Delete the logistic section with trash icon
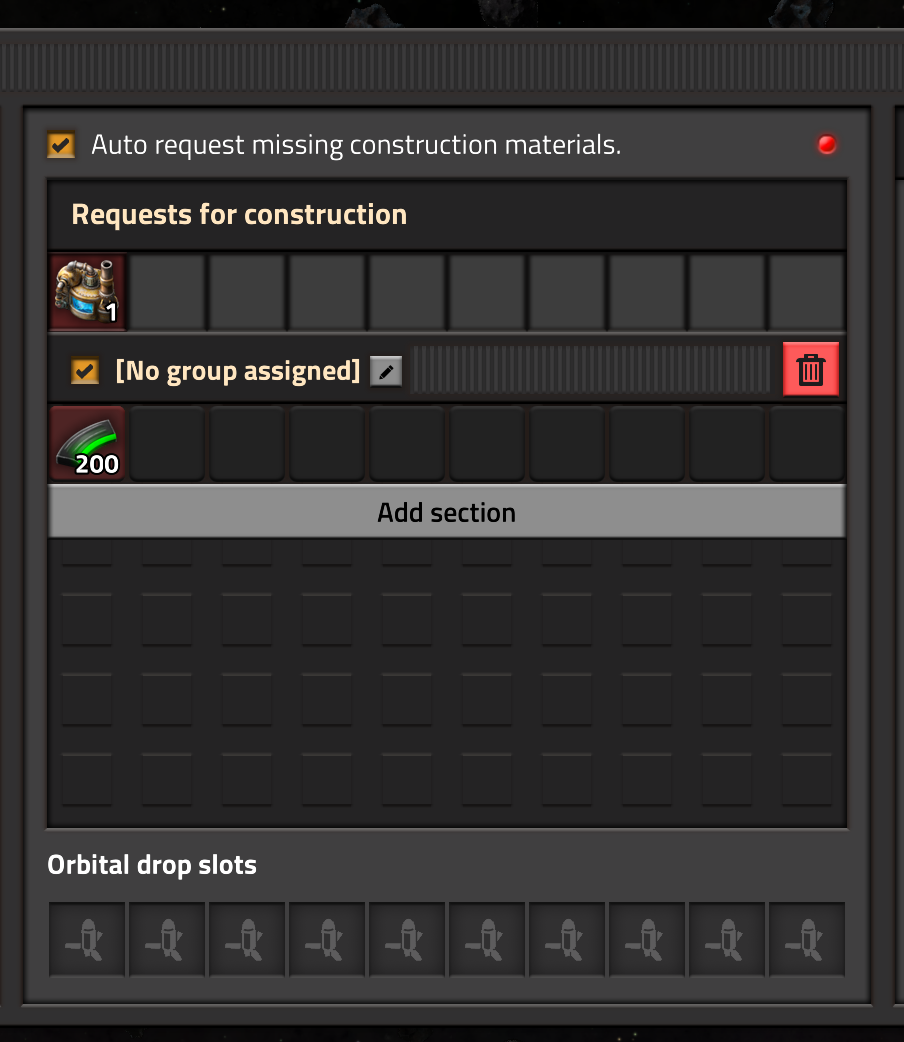Image resolution: width=904 pixels, height=1042 pixels. (810, 369)
